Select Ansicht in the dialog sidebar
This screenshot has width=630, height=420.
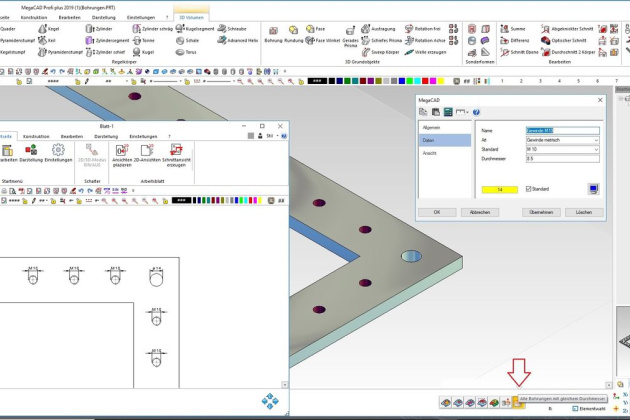(x=429, y=153)
